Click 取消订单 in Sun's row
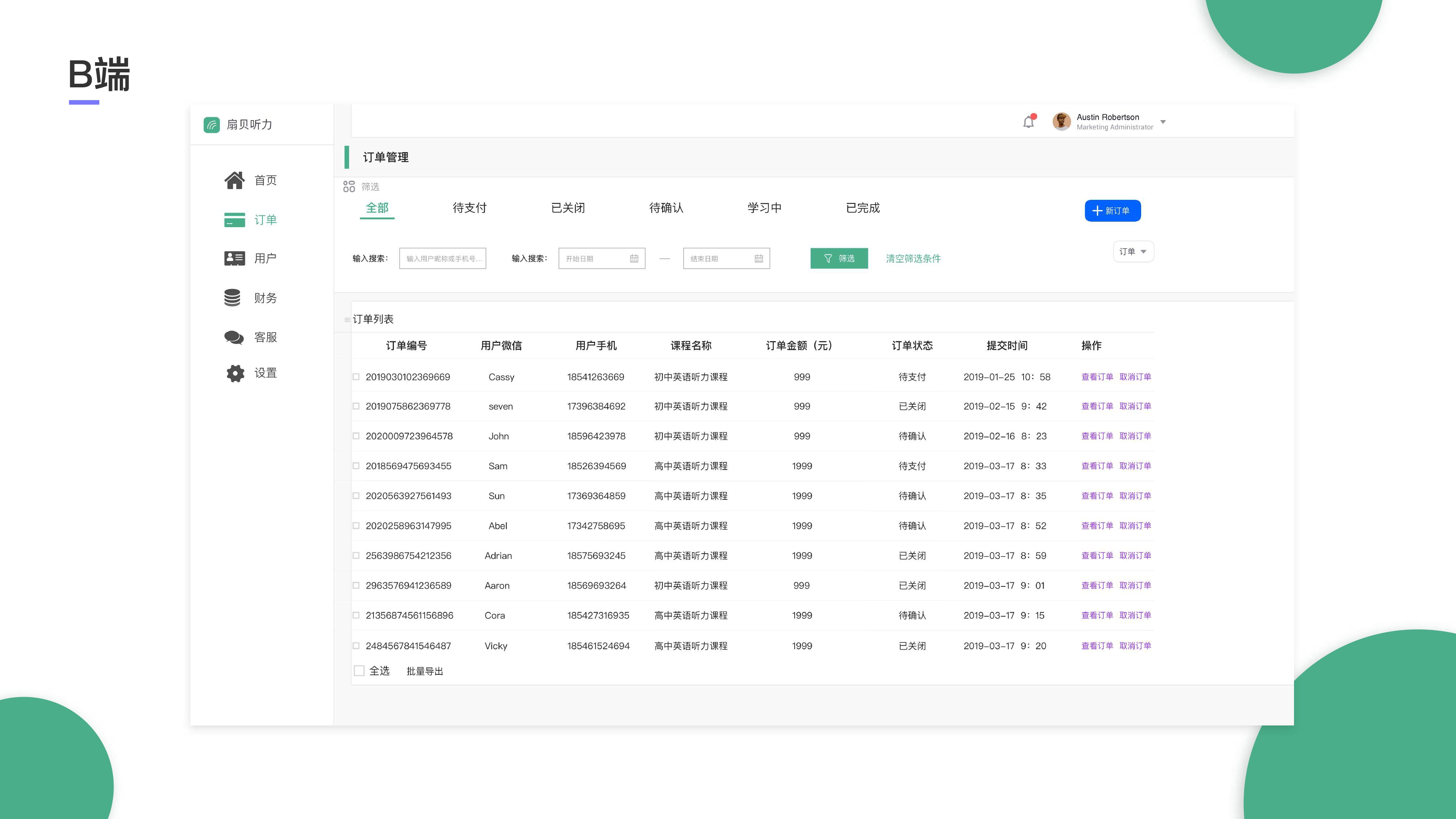This screenshot has width=1456, height=819. (1135, 496)
